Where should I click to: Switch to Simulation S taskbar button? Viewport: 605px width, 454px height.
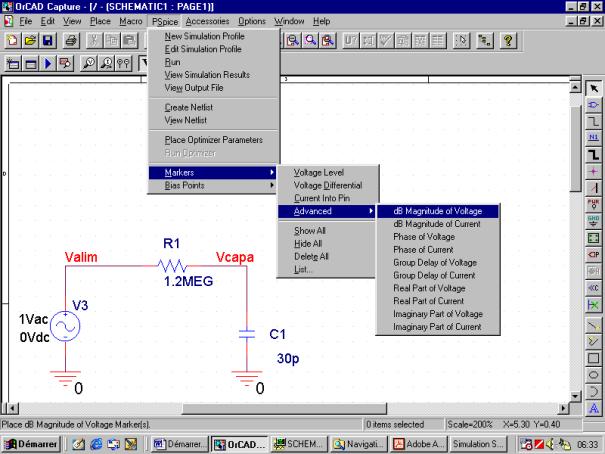point(478,444)
